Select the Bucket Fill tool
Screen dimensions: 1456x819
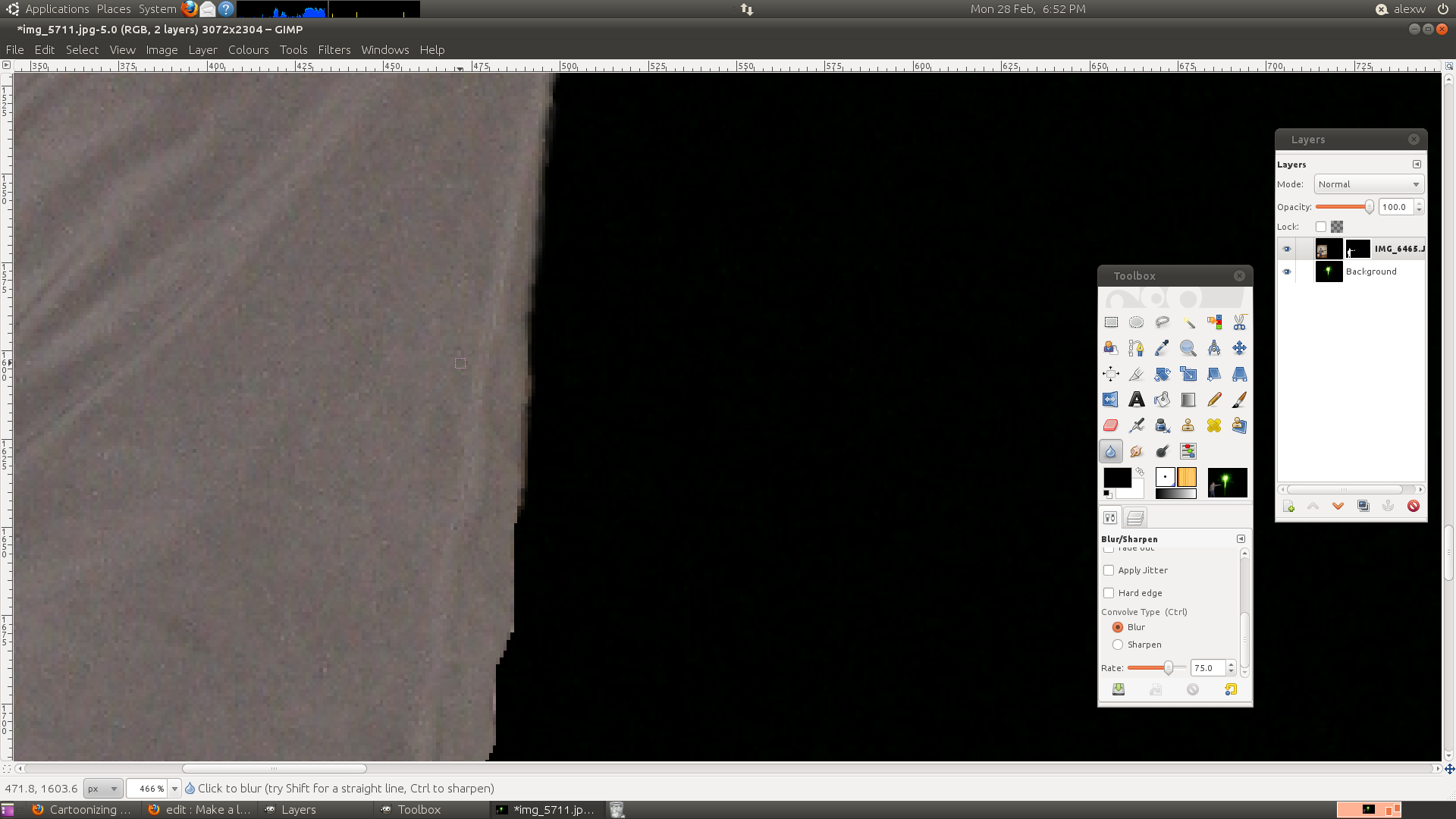[1162, 400]
